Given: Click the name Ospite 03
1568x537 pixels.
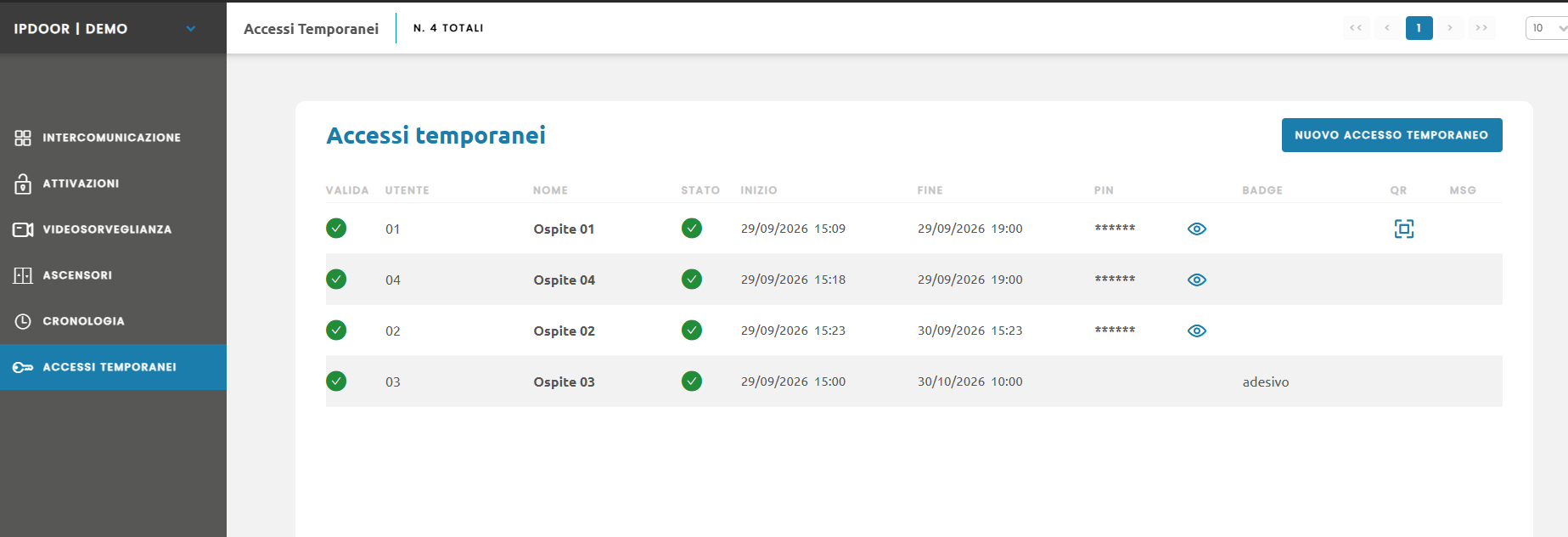Looking at the screenshot, I should click(564, 382).
